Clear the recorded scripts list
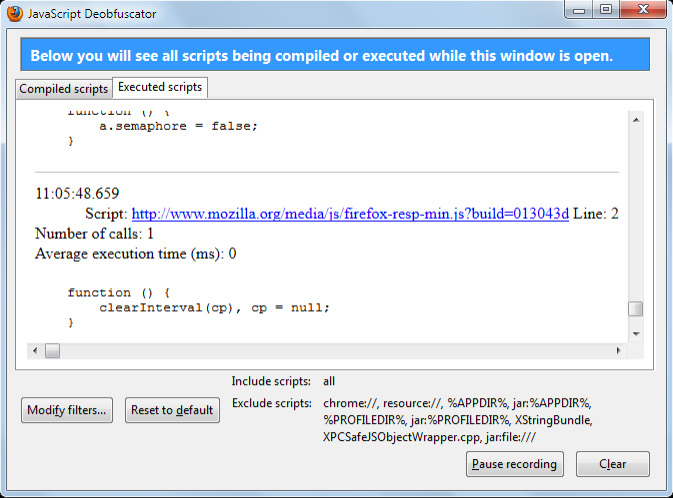The width and height of the screenshot is (673, 498). click(x=612, y=464)
